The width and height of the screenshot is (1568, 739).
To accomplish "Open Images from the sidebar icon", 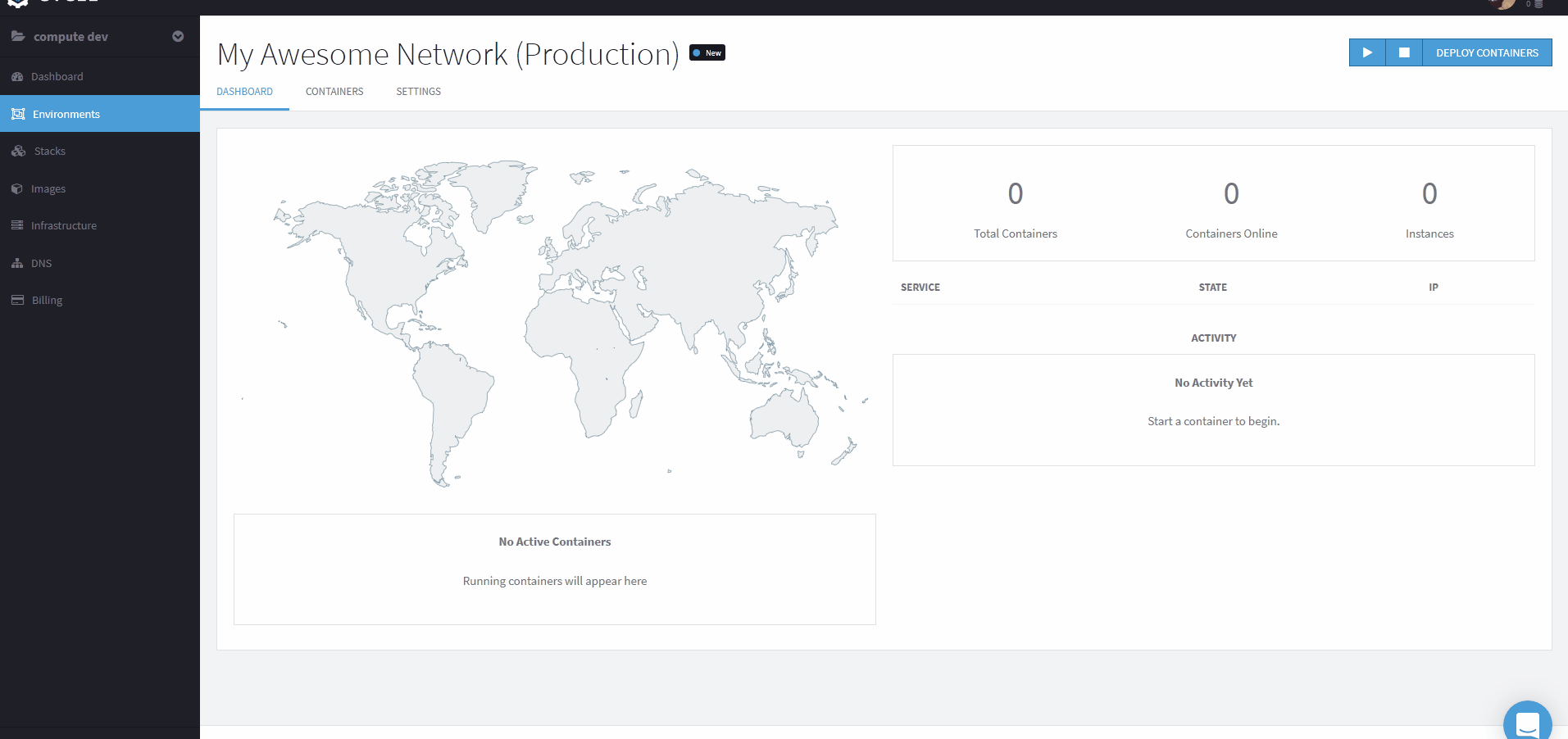I will click(17, 188).
